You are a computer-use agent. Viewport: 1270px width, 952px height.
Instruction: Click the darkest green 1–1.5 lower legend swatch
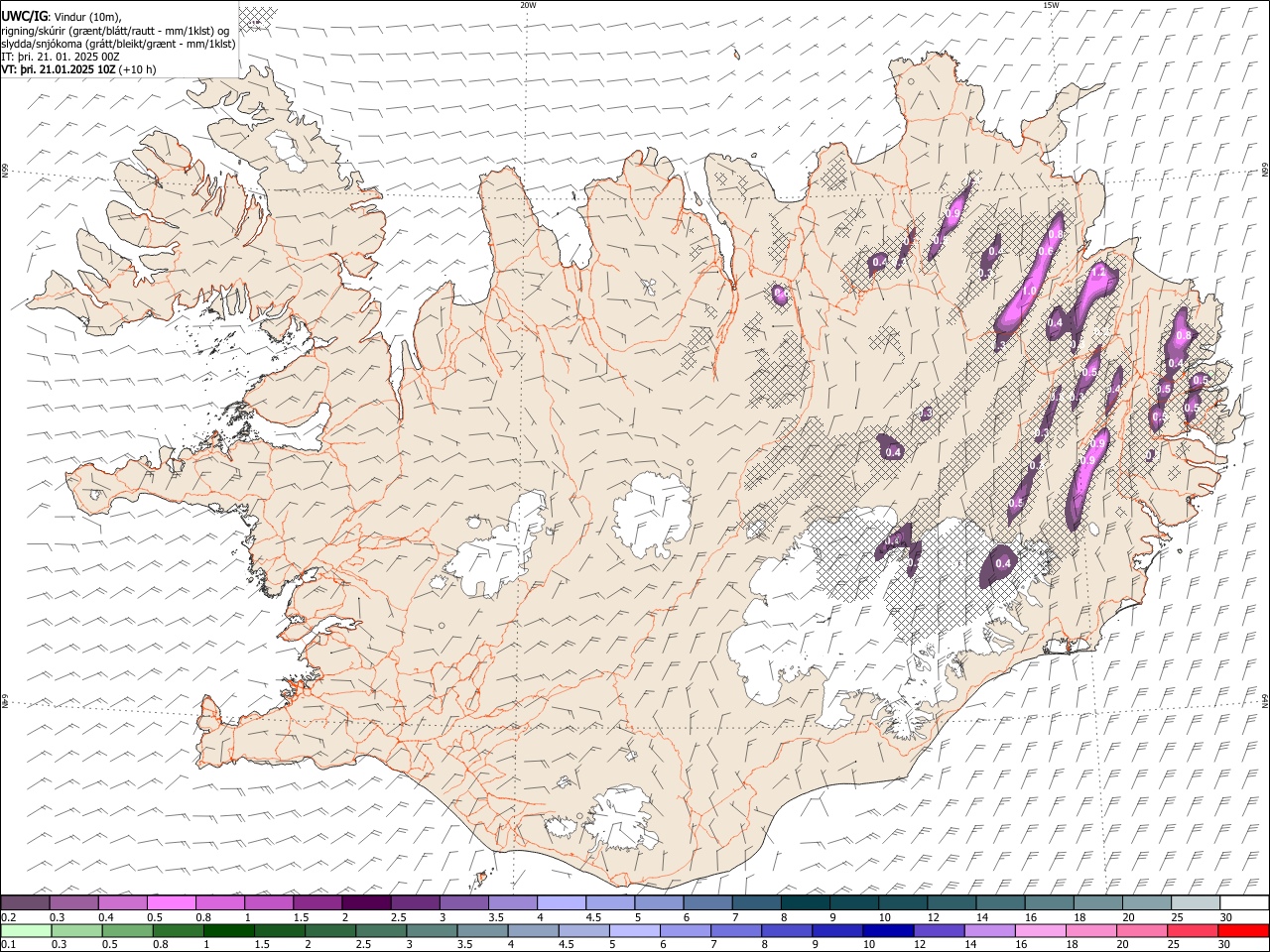pos(229,931)
